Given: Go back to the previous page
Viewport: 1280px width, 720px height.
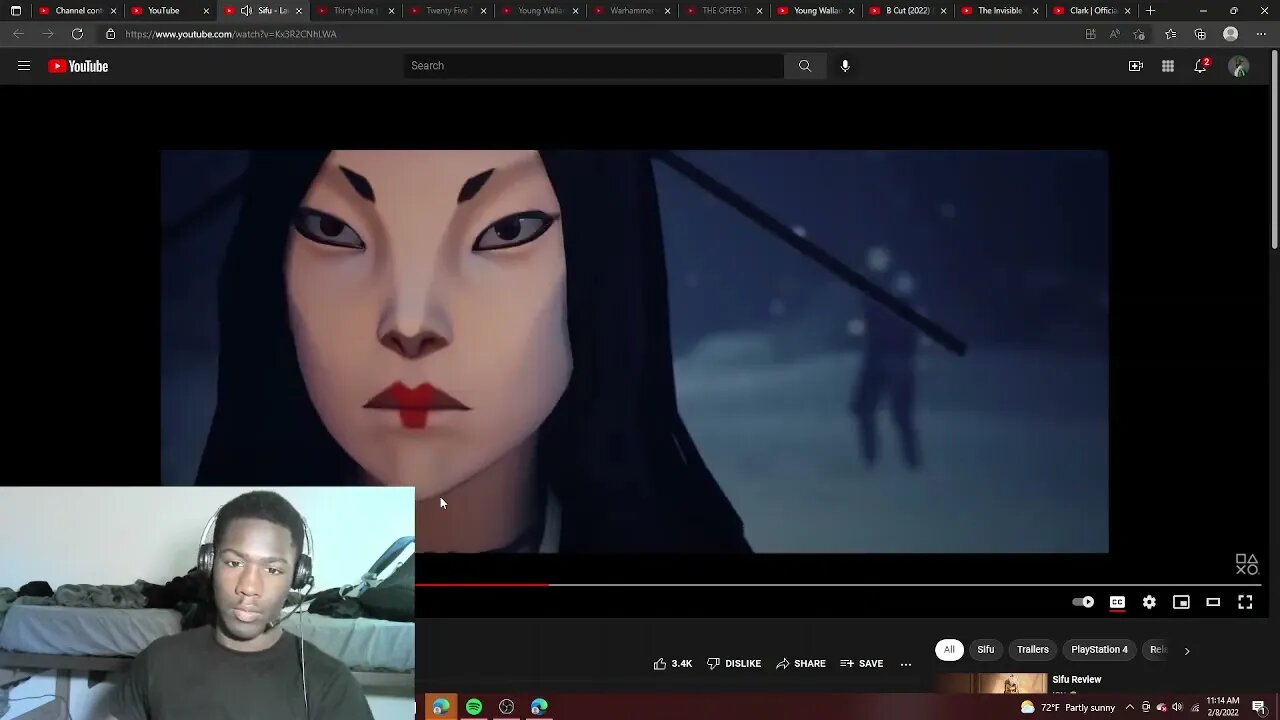Looking at the screenshot, I should tap(18, 34).
